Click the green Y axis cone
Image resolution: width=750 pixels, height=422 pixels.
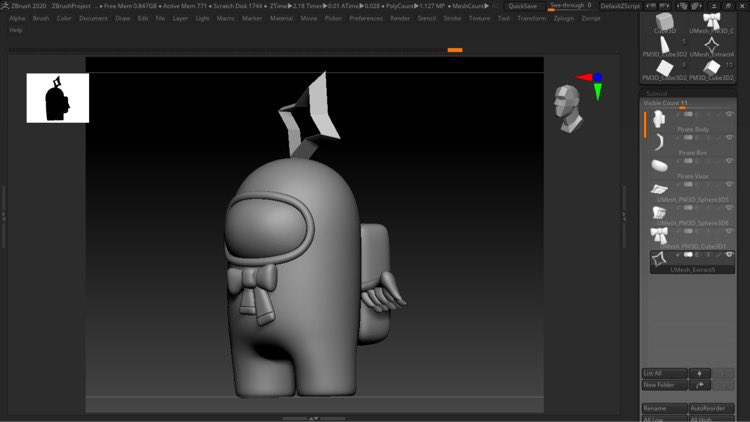point(598,92)
